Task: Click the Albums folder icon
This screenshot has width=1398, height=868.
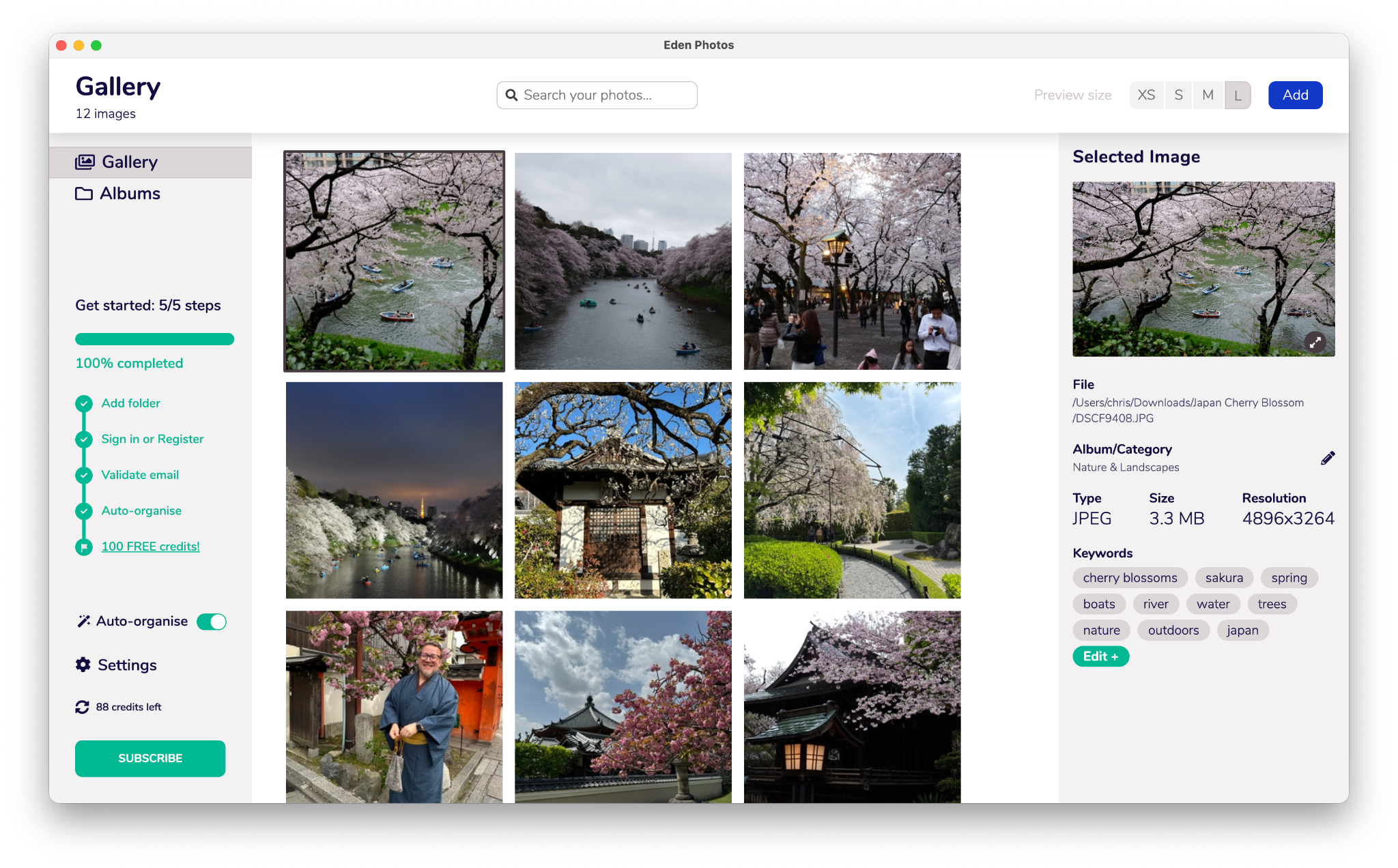Action: (84, 194)
